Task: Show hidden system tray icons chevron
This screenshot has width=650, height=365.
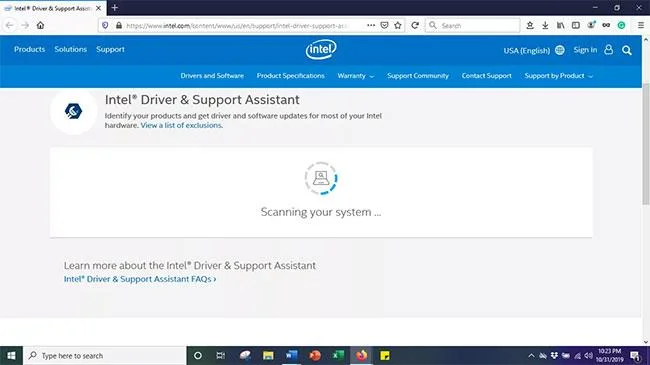Action: coord(531,356)
